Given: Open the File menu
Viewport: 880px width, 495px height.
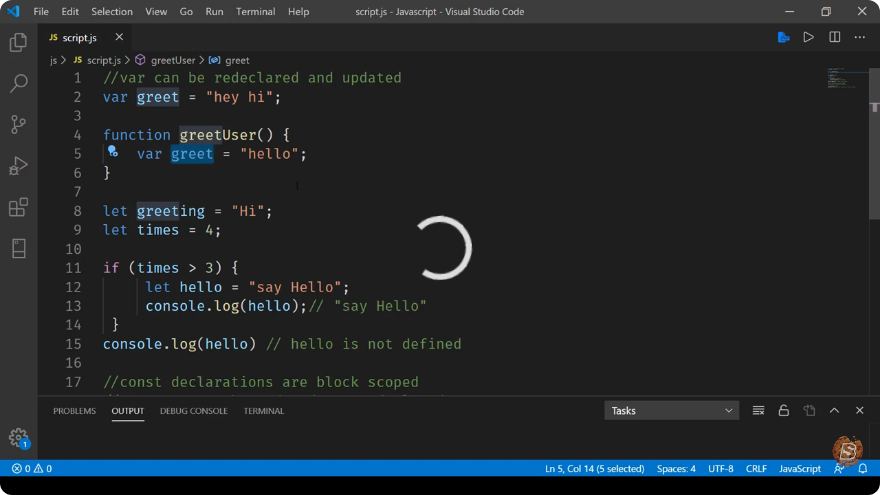Looking at the screenshot, I should (41, 11).
